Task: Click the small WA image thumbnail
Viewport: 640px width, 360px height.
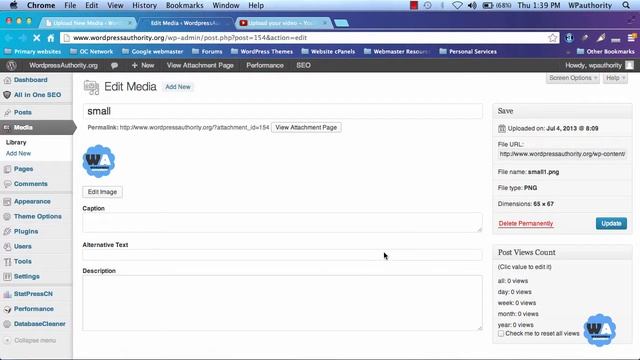Action: tap(99, 161)
